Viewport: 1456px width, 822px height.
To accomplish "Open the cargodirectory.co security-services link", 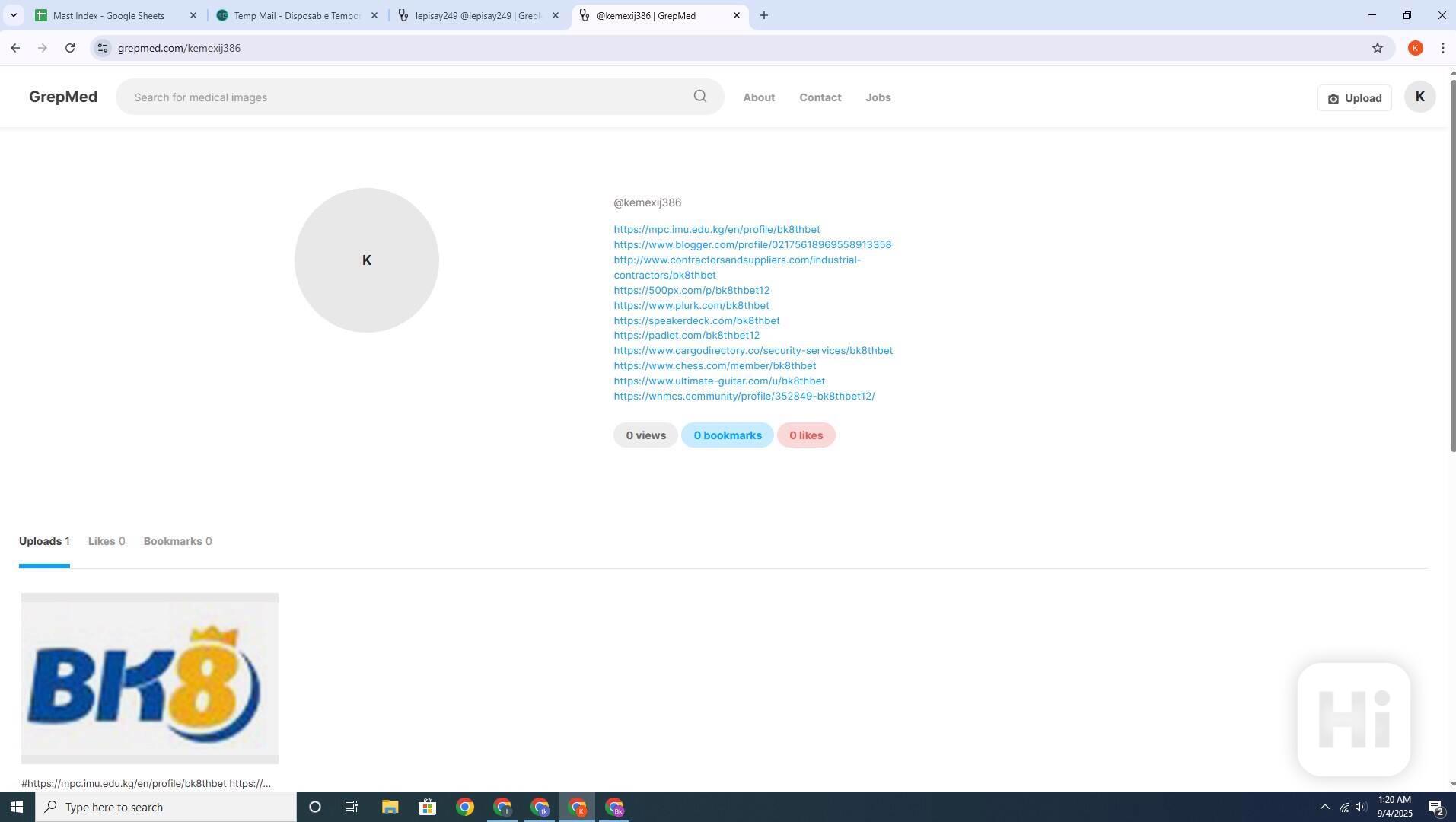I will point(753,350).
